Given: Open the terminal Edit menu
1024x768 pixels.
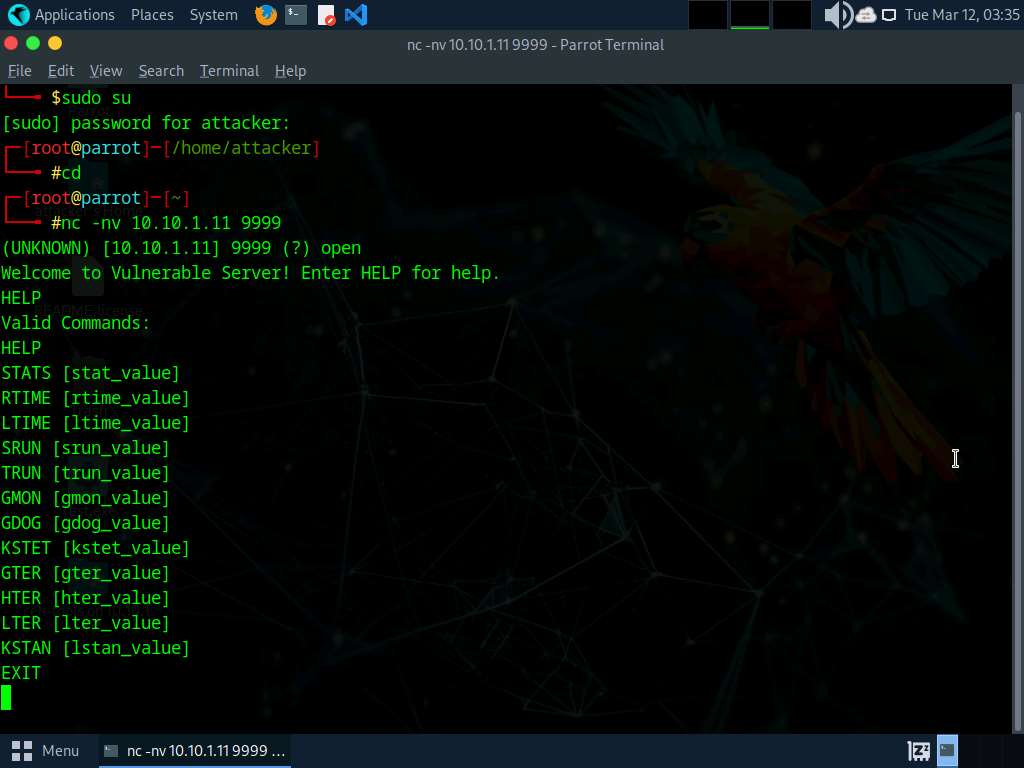Looking at the screenshot, I should point(61,71).
